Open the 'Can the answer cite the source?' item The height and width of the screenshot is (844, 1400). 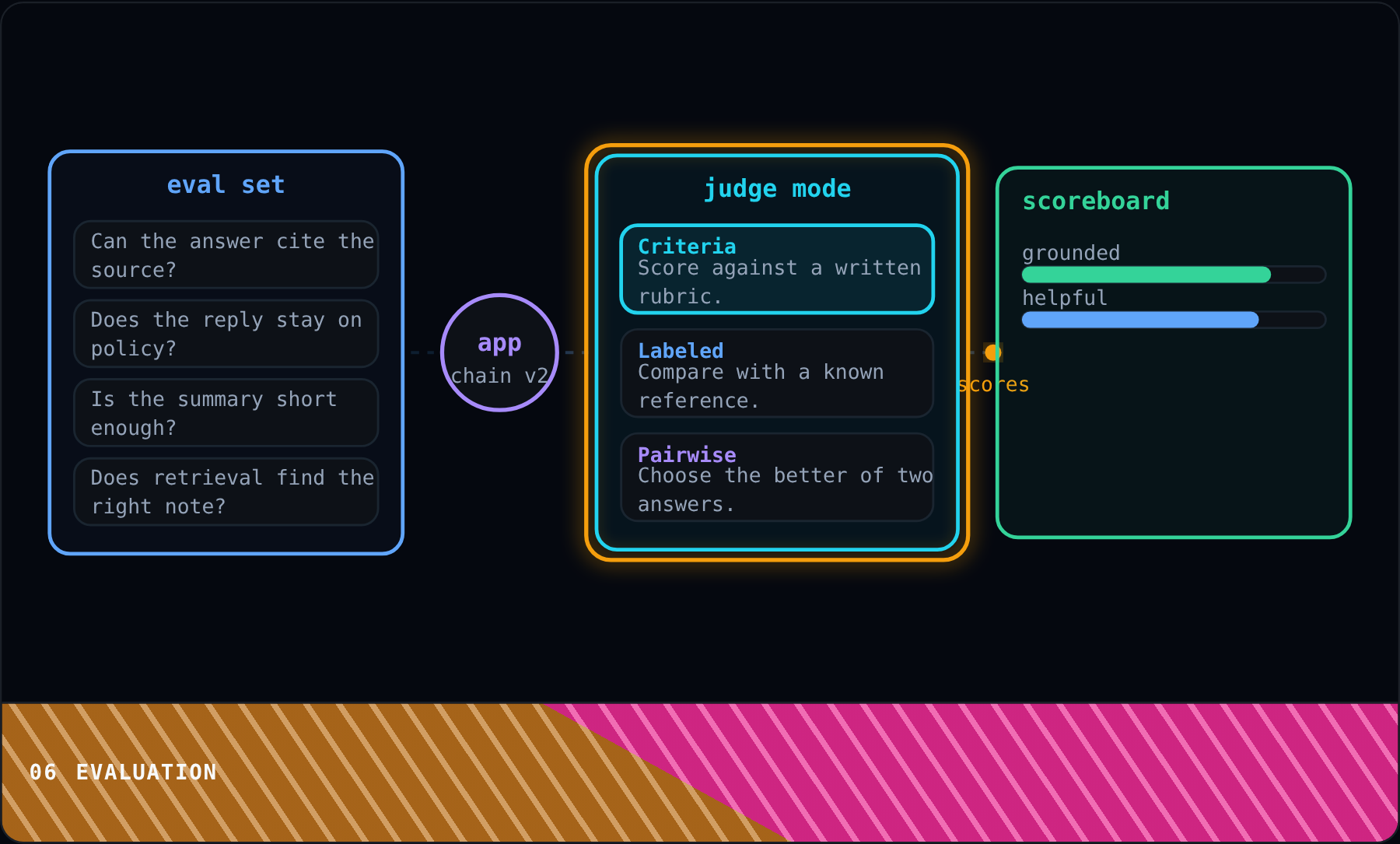(x=226, y=254)
